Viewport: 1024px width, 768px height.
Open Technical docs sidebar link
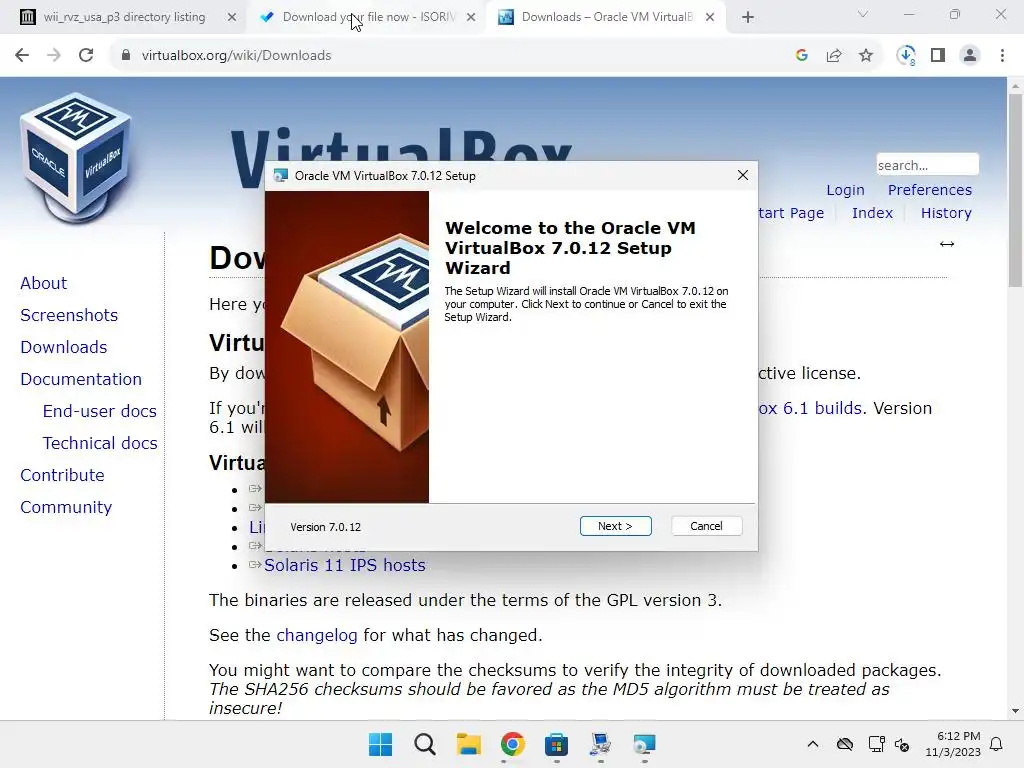point(100,443)
